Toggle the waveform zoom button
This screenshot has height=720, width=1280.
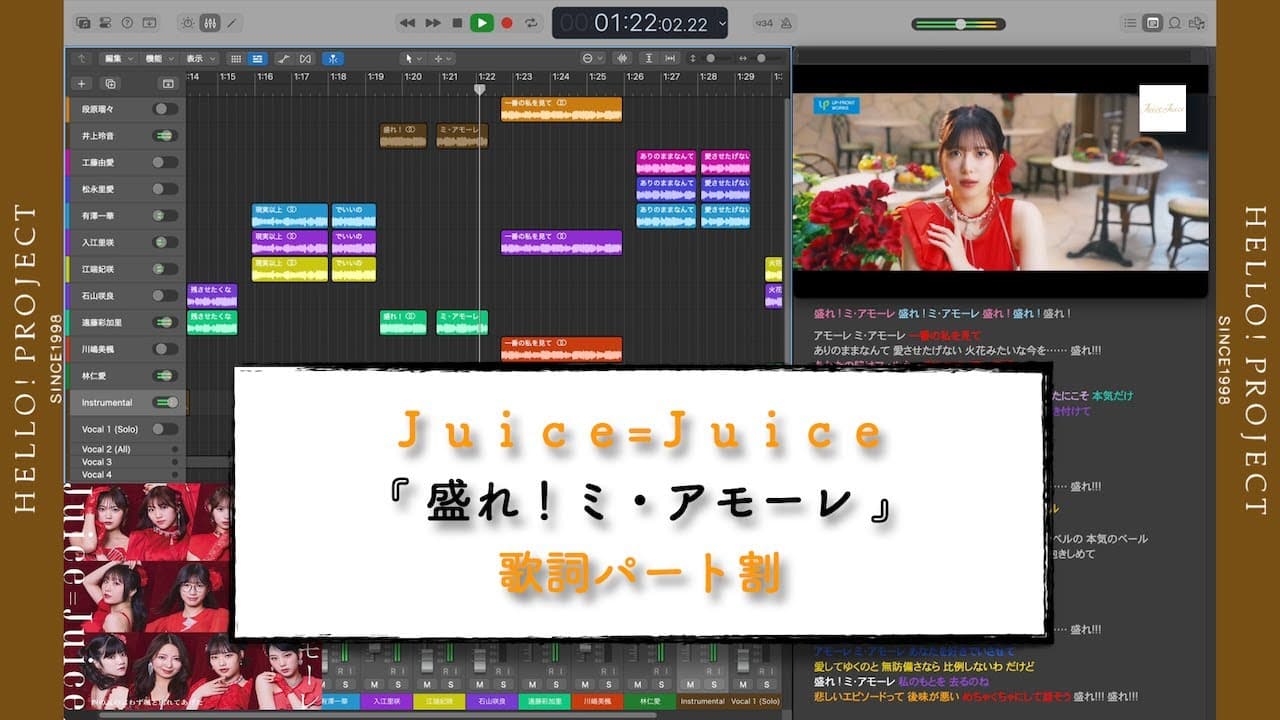point(622,59)
